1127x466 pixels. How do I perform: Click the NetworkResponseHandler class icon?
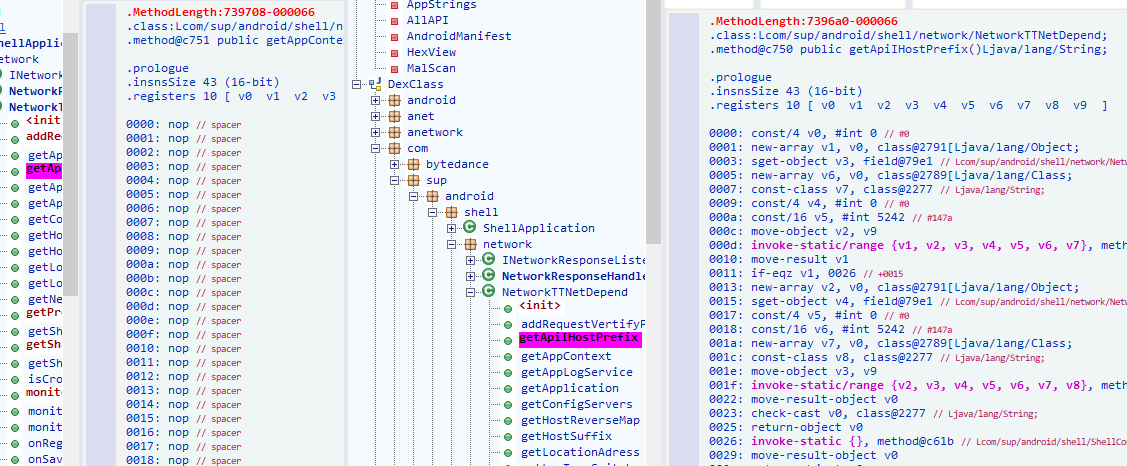(x=489, y=276)
